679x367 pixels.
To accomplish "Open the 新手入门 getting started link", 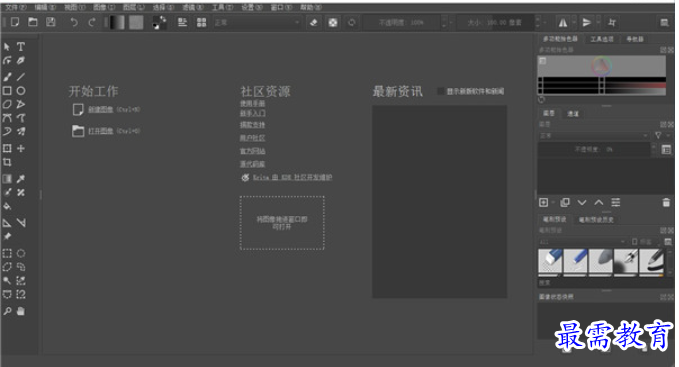I will (x=252, y=113).
